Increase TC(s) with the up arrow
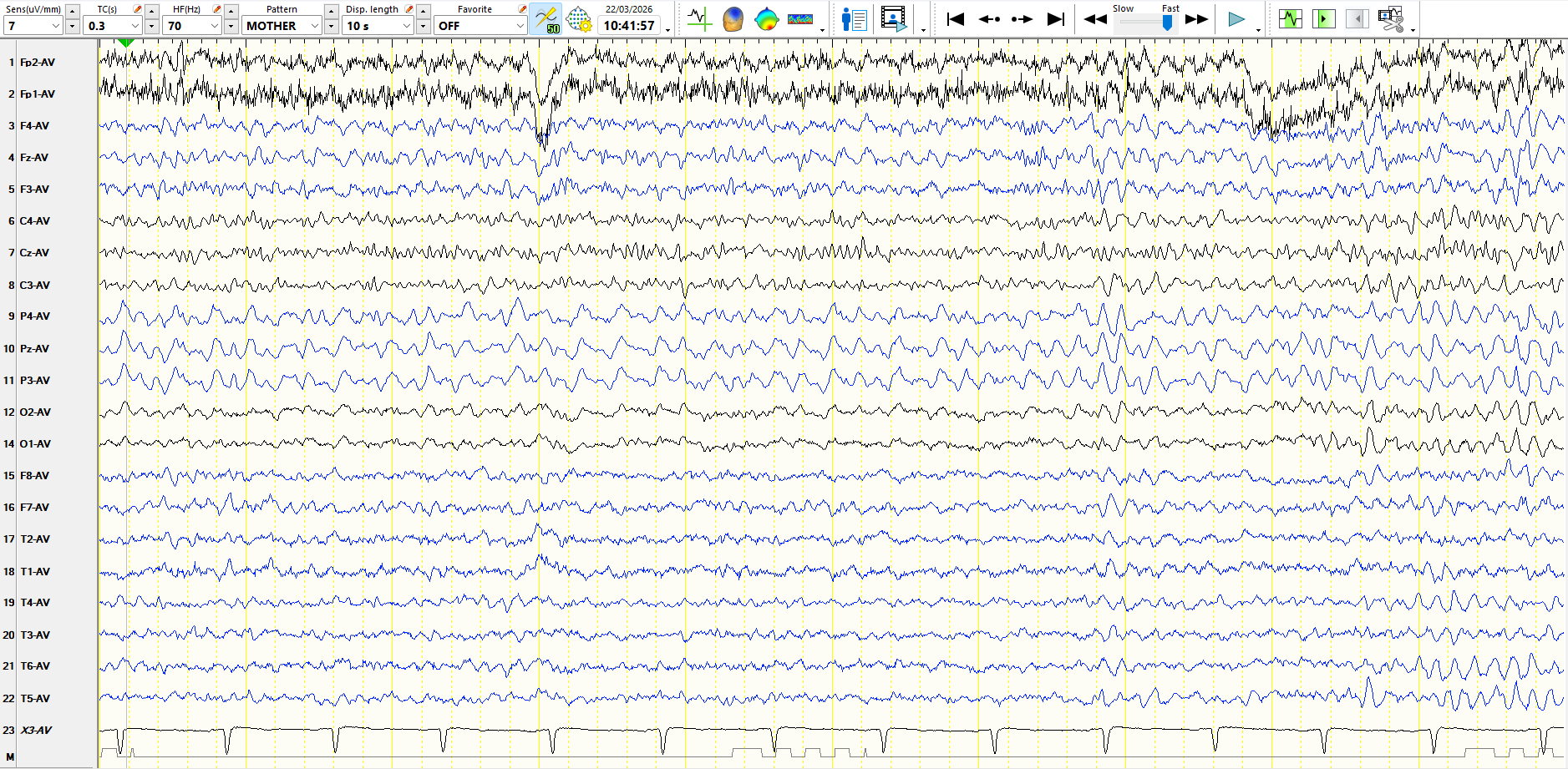The image size is (1568, 769). tap(152, 11)
